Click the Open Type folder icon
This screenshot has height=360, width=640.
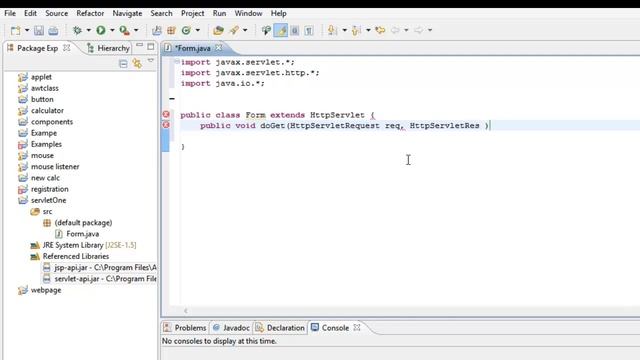tap(218, 30)
